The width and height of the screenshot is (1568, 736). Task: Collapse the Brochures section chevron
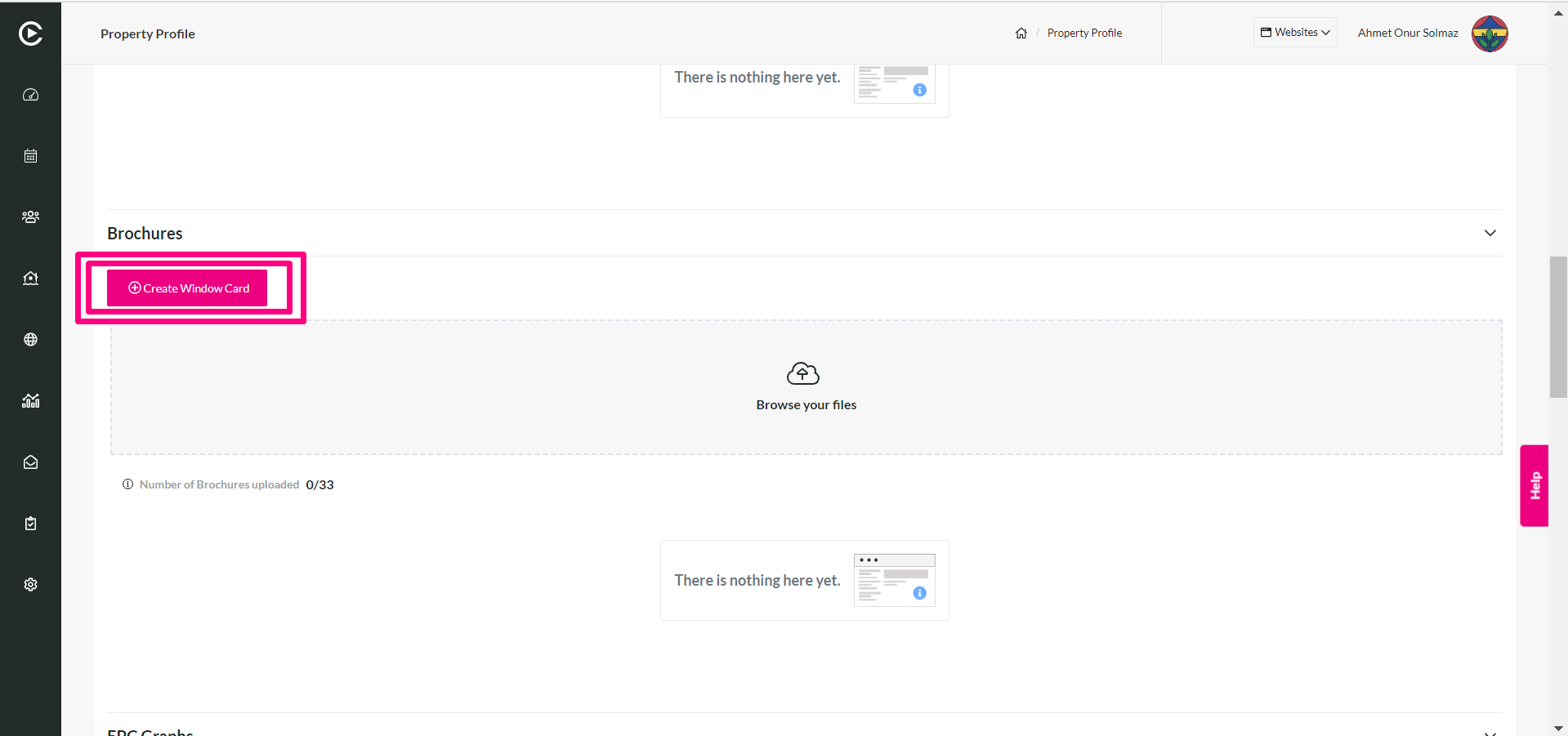click(1490, 233)
